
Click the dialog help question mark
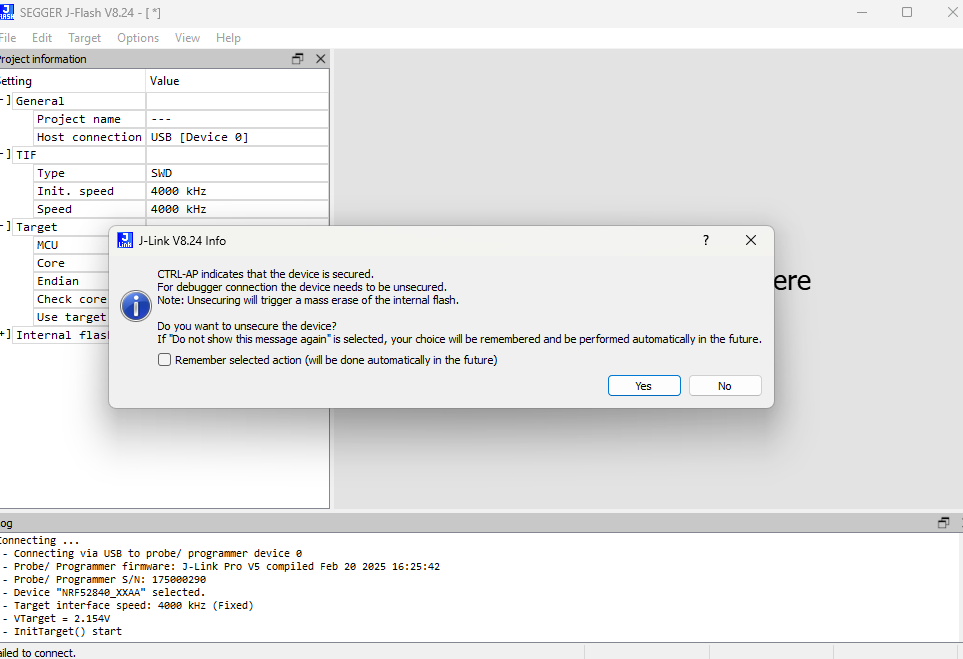pyautogui.click(x=706, y=240)
